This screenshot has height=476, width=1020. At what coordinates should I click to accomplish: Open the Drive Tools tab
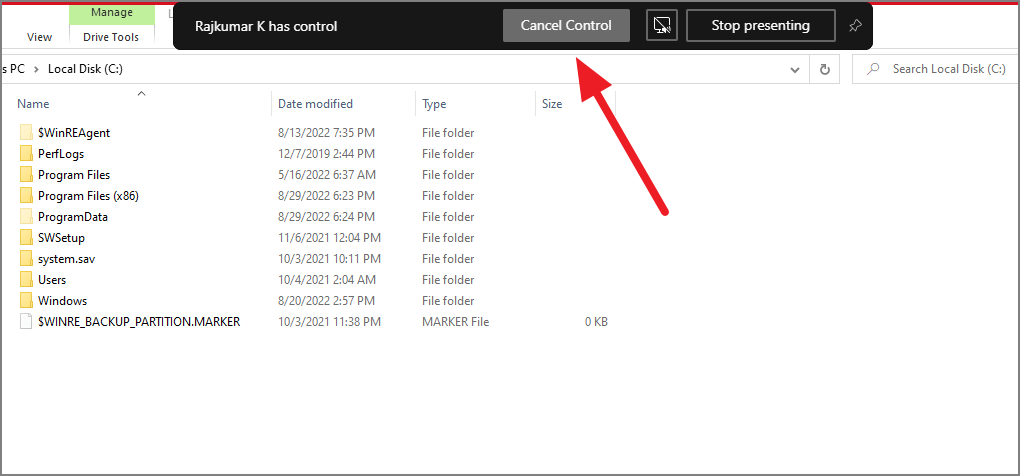pyautogui.click(x=111, y=37)
